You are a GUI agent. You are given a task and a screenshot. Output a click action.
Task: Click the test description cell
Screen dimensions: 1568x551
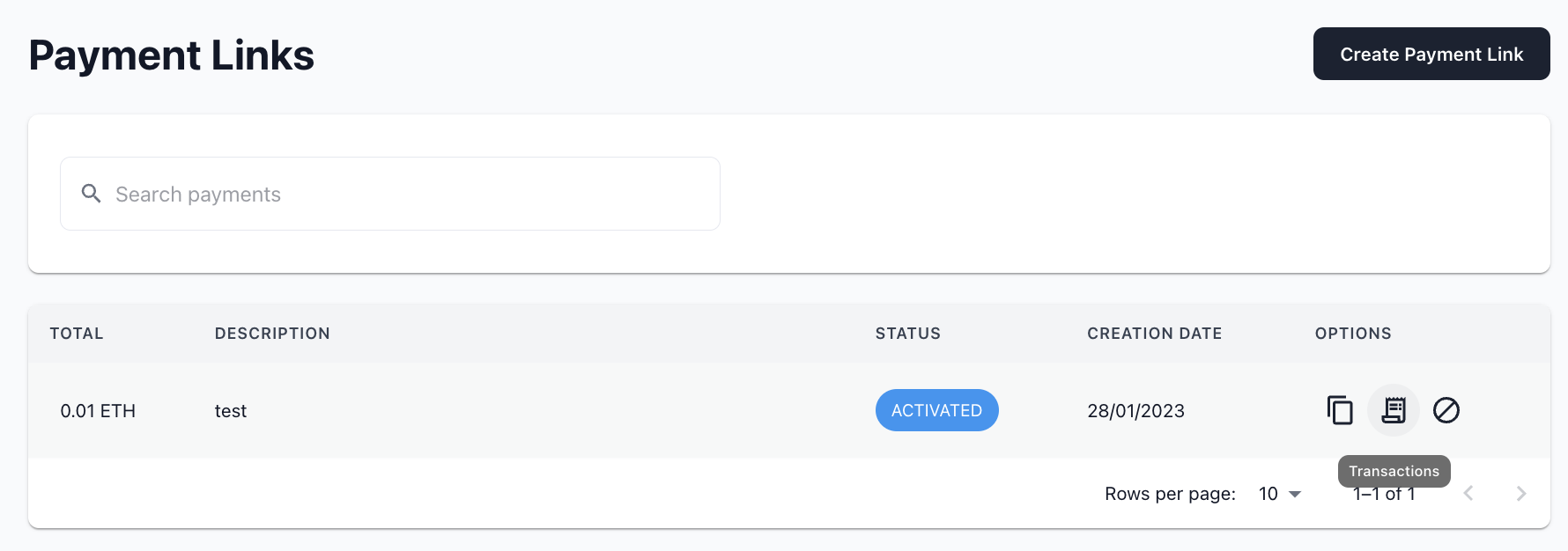231,411
